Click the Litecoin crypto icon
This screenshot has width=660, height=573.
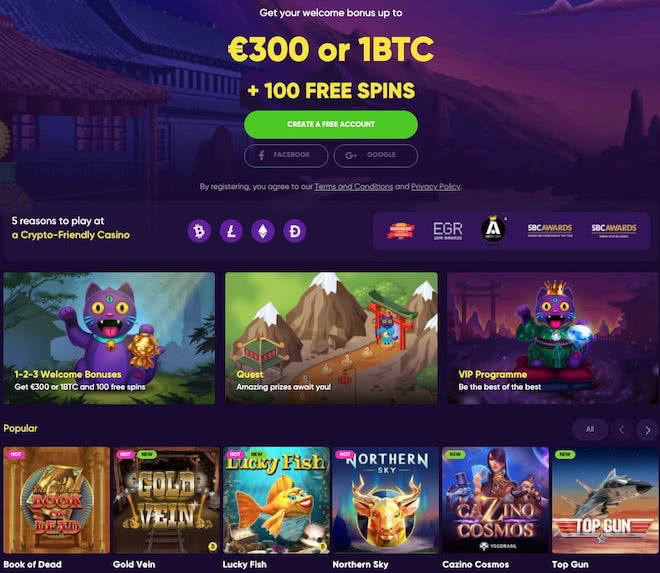(231, 231)
